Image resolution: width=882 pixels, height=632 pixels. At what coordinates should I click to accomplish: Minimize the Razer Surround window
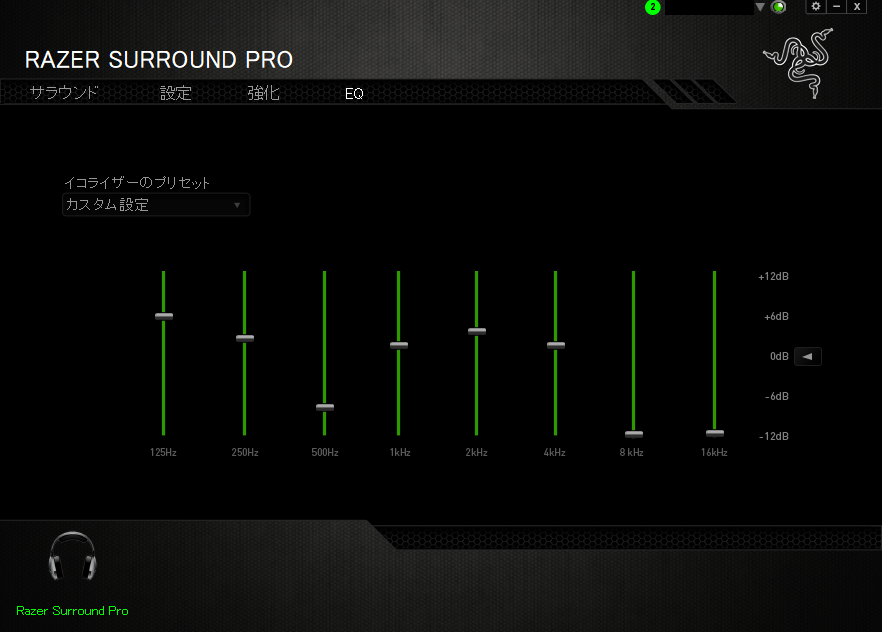tap(836, 6)
